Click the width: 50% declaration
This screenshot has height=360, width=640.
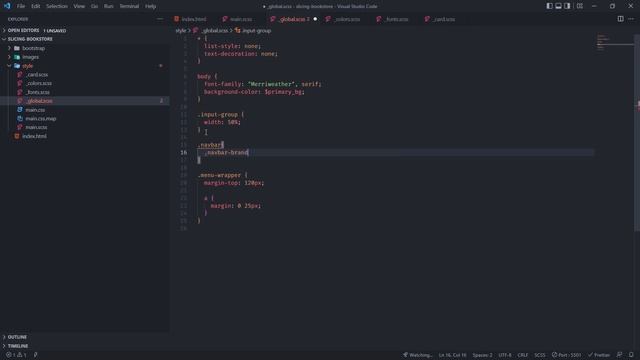point(222,122)
